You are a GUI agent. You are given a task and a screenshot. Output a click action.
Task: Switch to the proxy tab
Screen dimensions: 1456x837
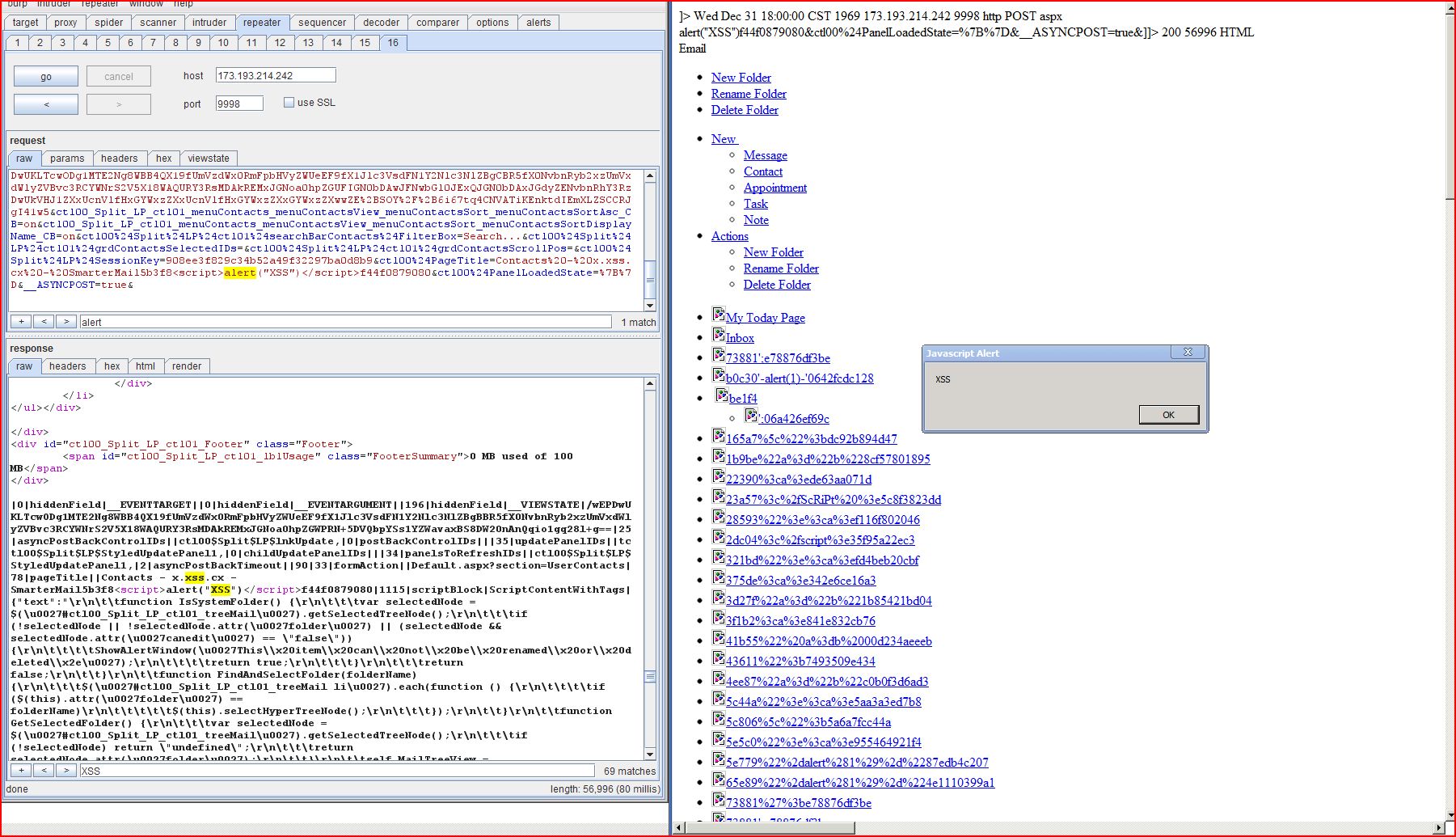click(65, 23)
